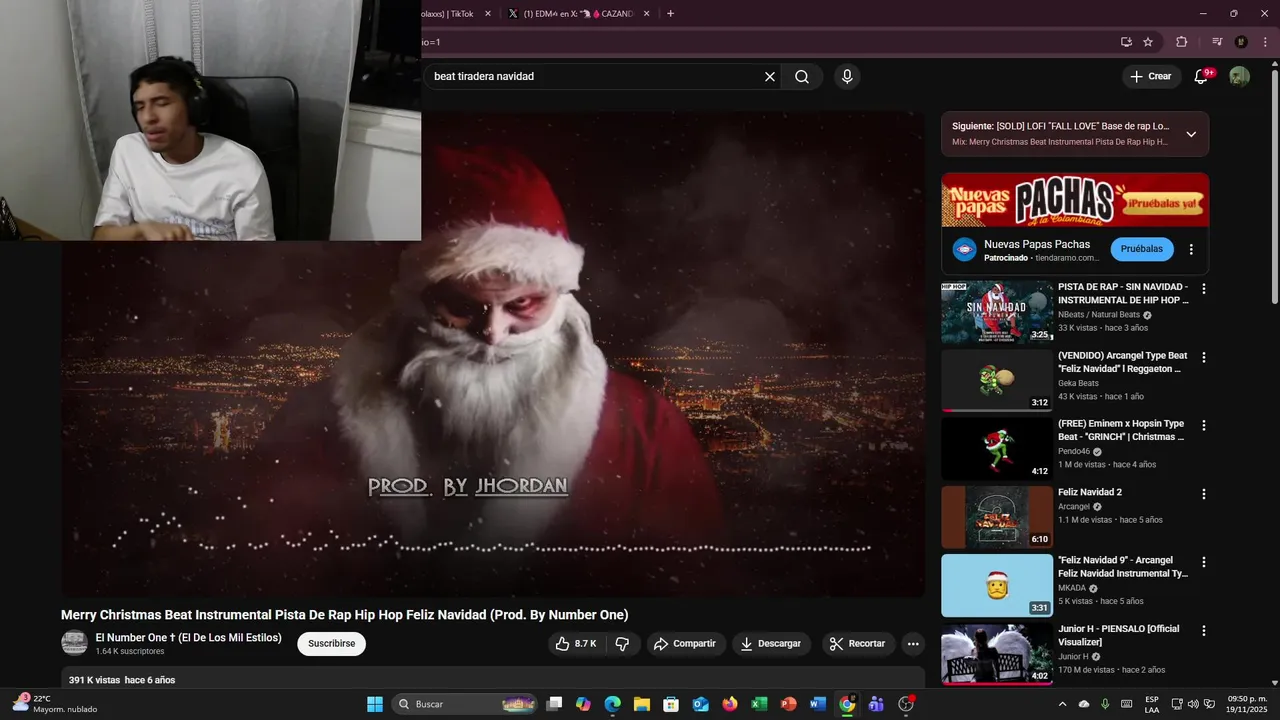Open the 09:50 p. m. clock calendar
Viewport: 1280px width, 720px height.
click(x=1247, y=704)
